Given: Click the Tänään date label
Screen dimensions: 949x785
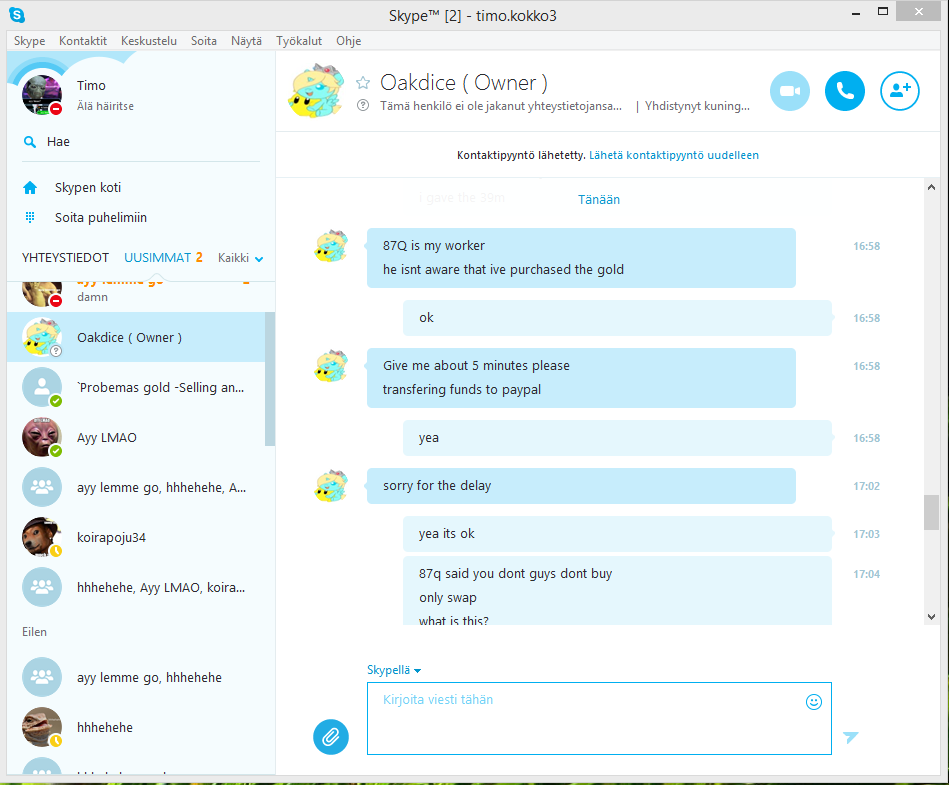Looking at the screenshot, I should 599,200.
